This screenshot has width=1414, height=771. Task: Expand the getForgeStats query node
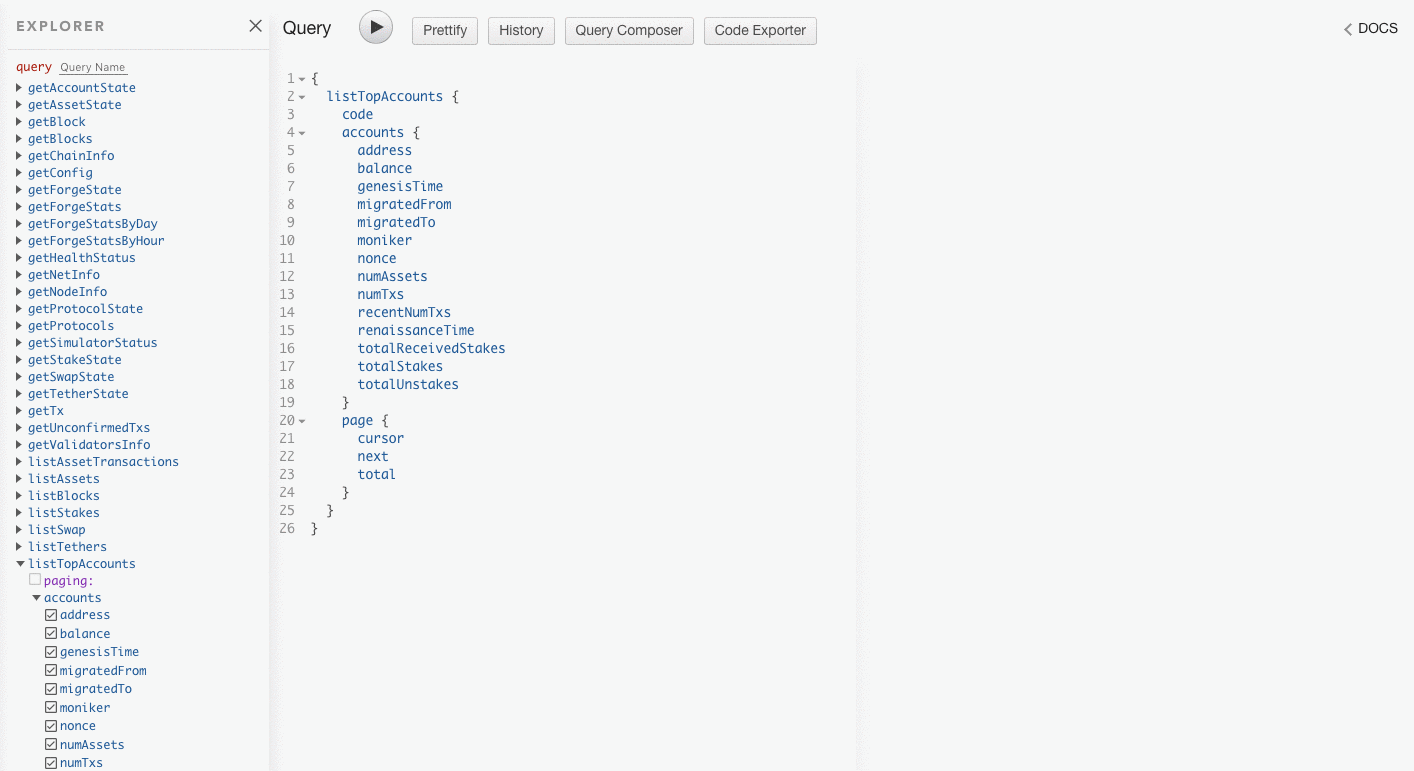19,207
